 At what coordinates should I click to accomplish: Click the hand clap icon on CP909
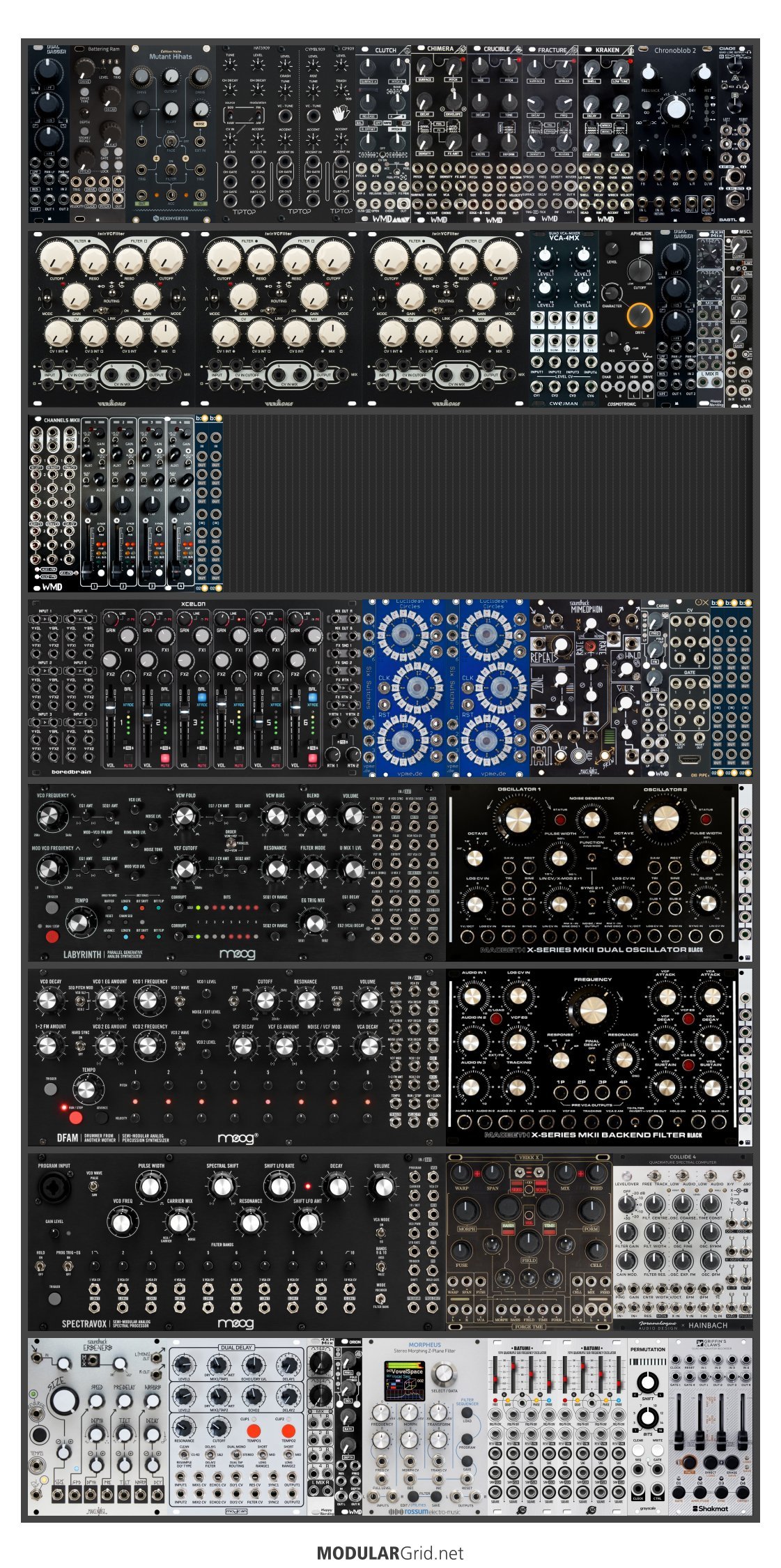tap(340, 112)
